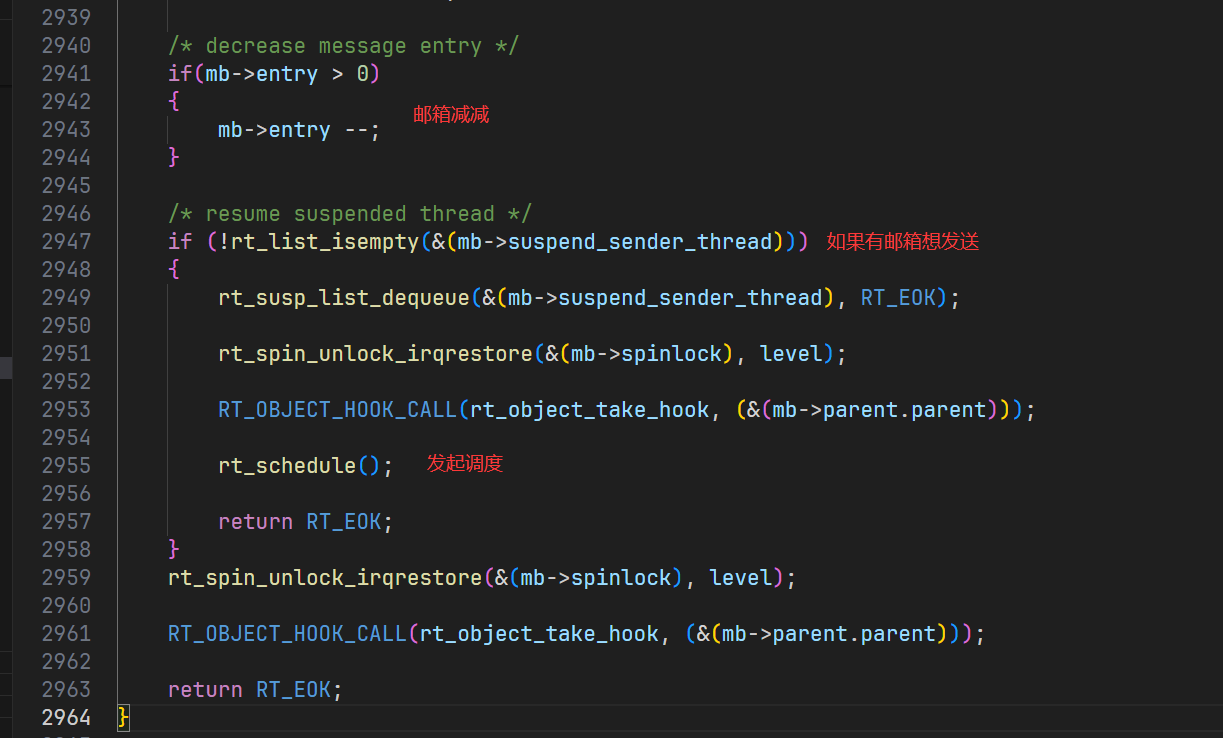The height and width of the screenshot is (738, 1223).
Task: Click "rt_susp_list_dequeue" function call
Action: click(x=344, y=298)
